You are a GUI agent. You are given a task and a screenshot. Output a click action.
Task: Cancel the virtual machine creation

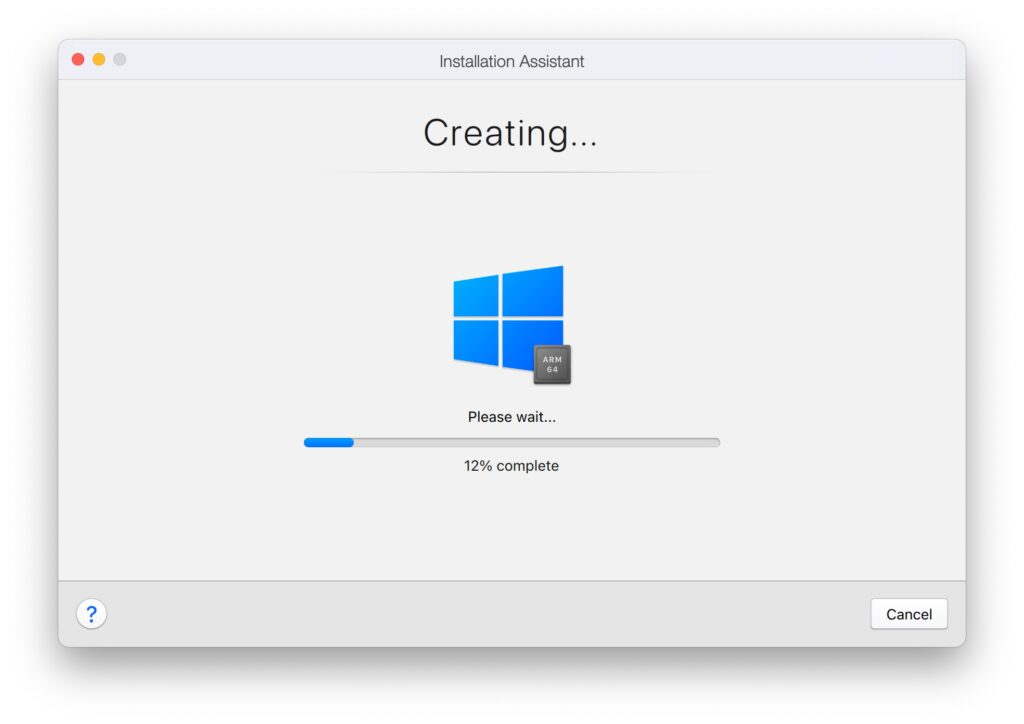(908, 614)
